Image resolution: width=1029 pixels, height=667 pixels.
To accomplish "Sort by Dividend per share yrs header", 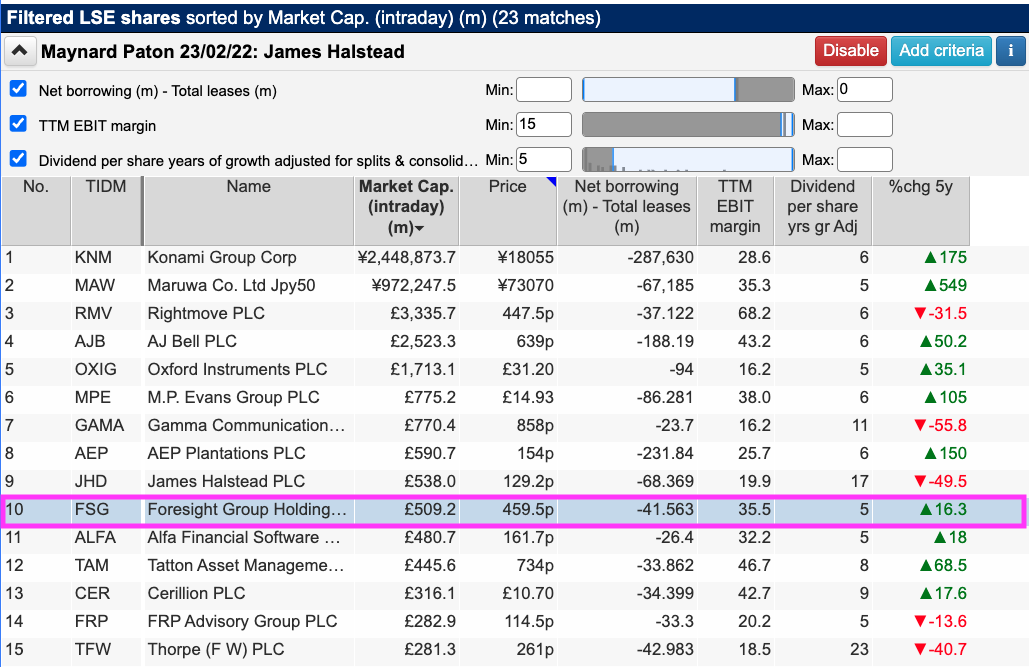I will (x=823, y=211).
